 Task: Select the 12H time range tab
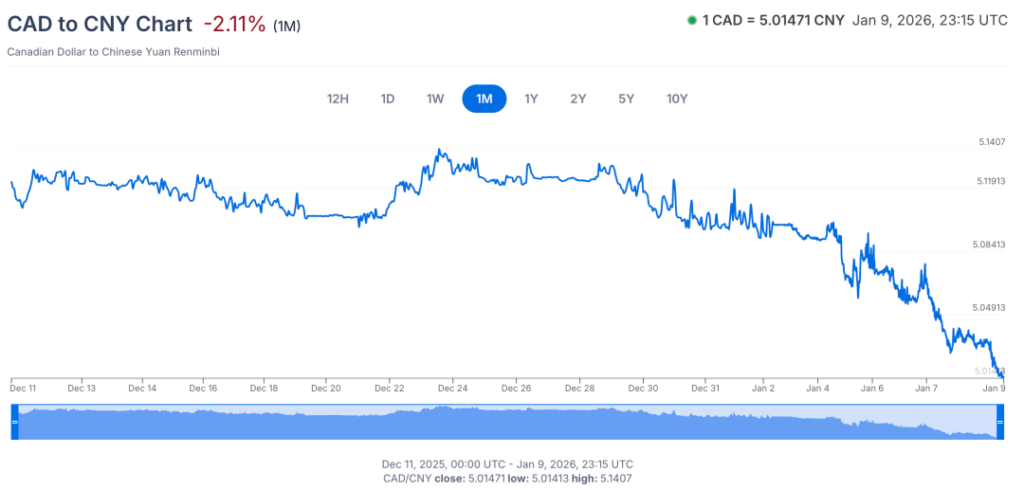tap(338, 99)
